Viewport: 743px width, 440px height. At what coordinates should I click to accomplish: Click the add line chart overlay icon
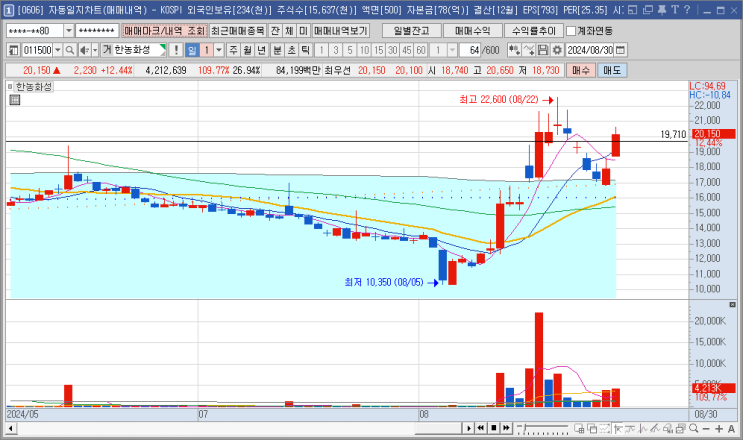[529, 50]
